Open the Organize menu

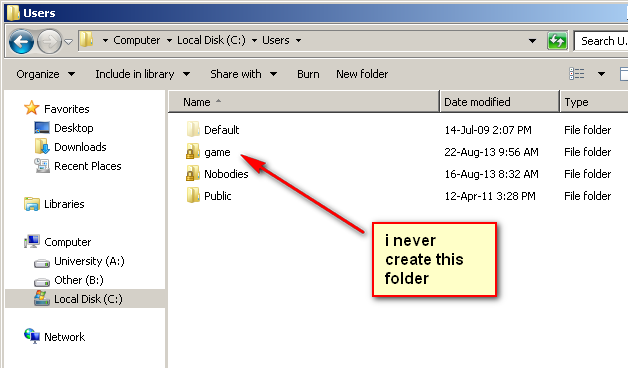[45, 74]
